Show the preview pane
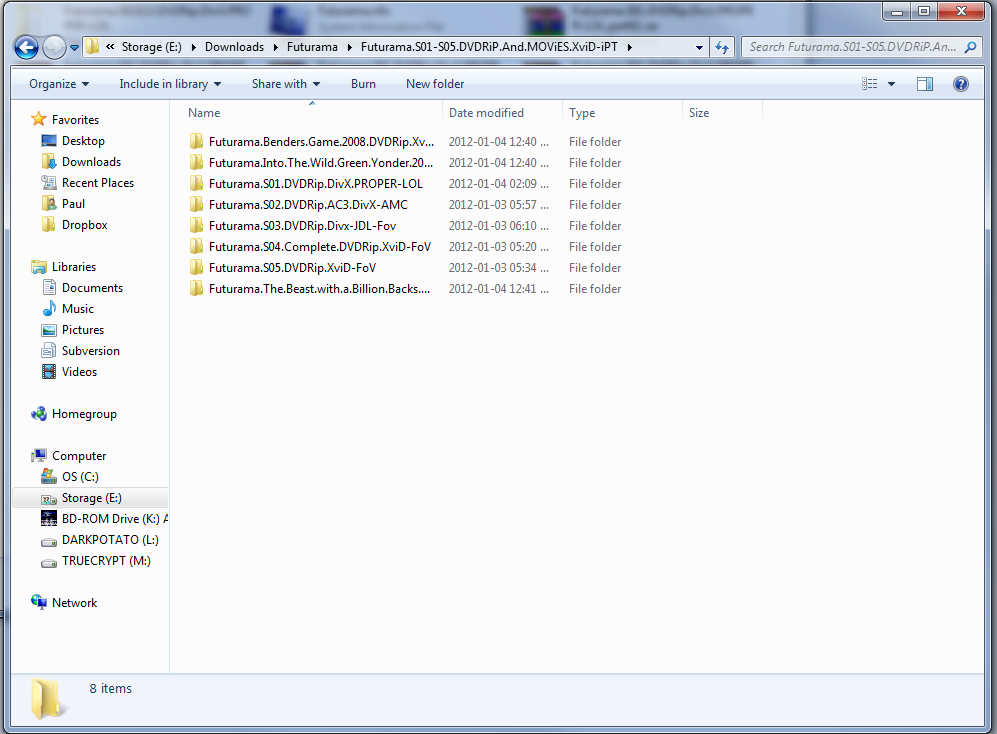The height and width of the screenshot is (734, 997). (925, 84)
